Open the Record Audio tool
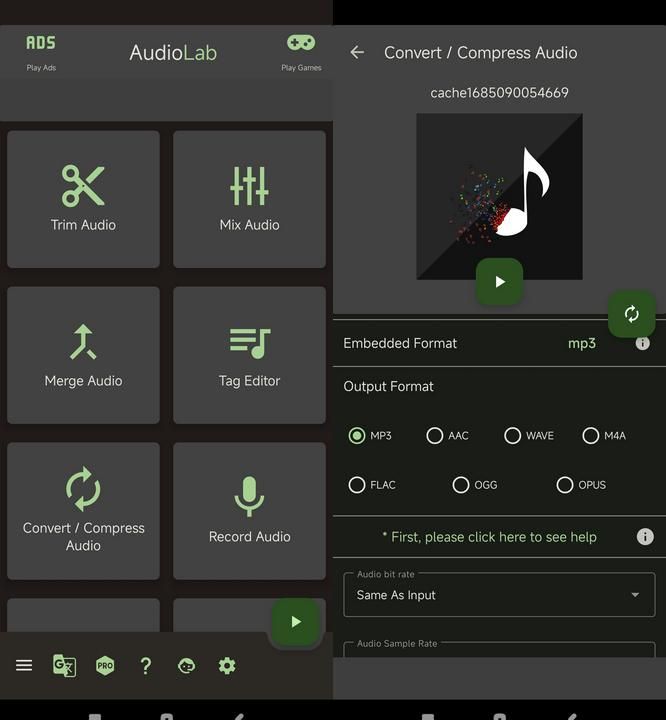 [x=249, y=511]
